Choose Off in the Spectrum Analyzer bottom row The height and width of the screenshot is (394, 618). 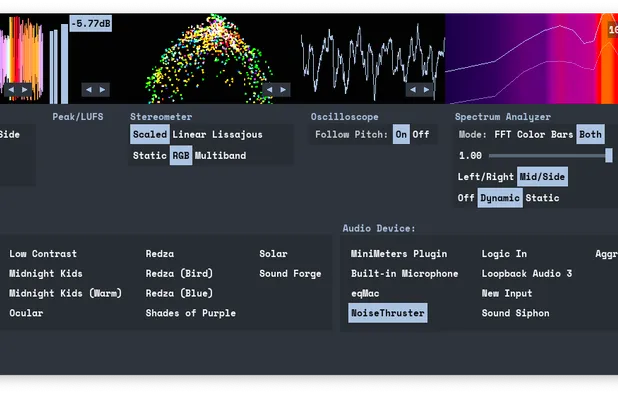(466, 198)
